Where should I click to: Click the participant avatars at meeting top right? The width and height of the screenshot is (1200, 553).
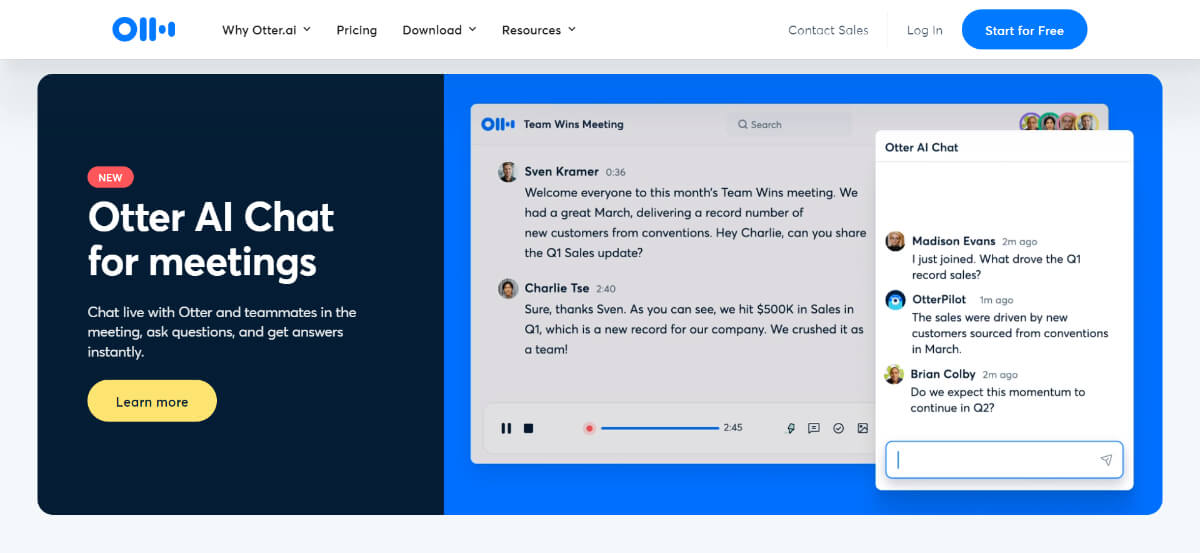[x=1059, y=122]
